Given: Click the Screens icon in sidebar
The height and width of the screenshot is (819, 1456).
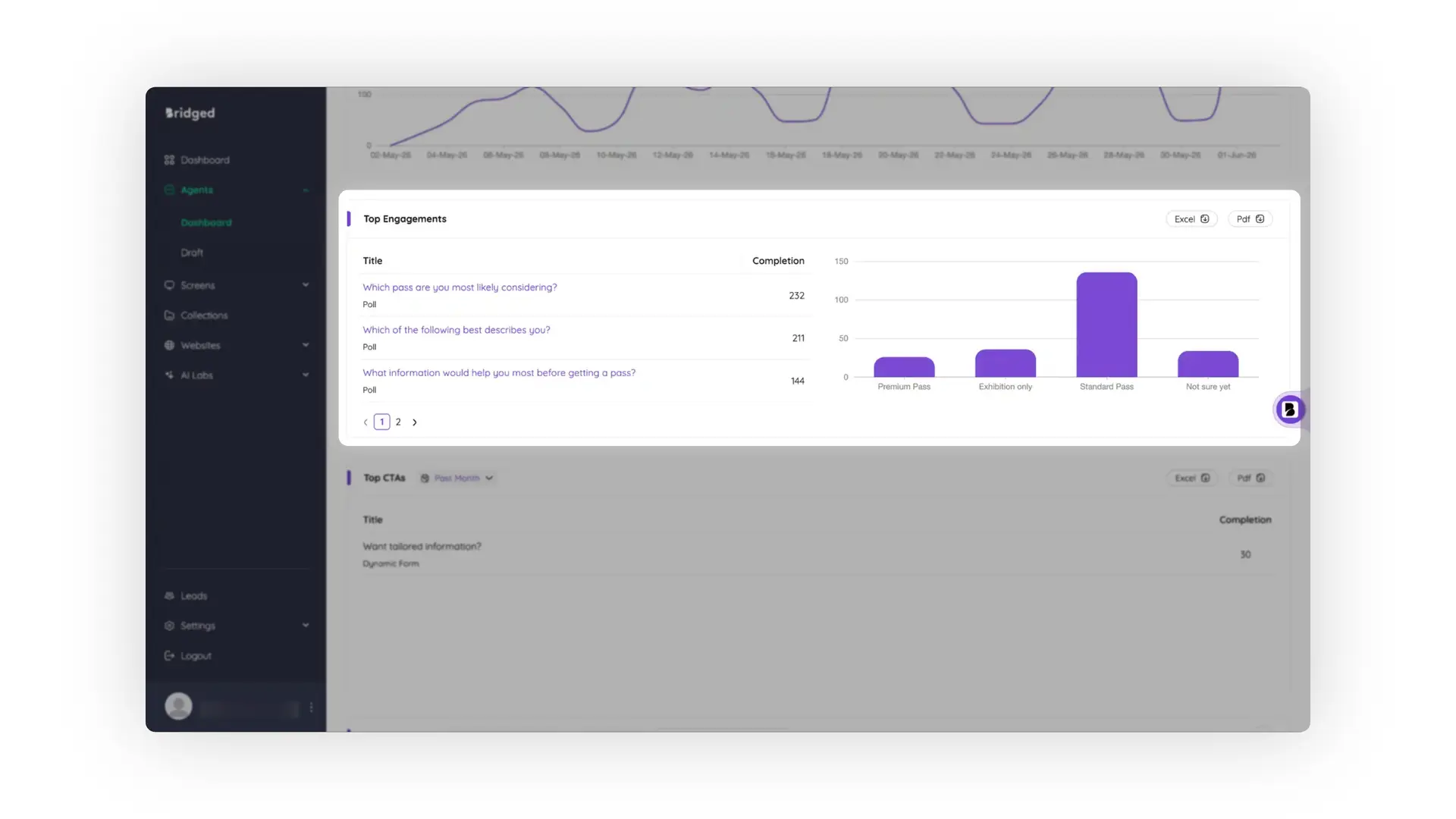Looking at the screenshot, I should point(169,285).
